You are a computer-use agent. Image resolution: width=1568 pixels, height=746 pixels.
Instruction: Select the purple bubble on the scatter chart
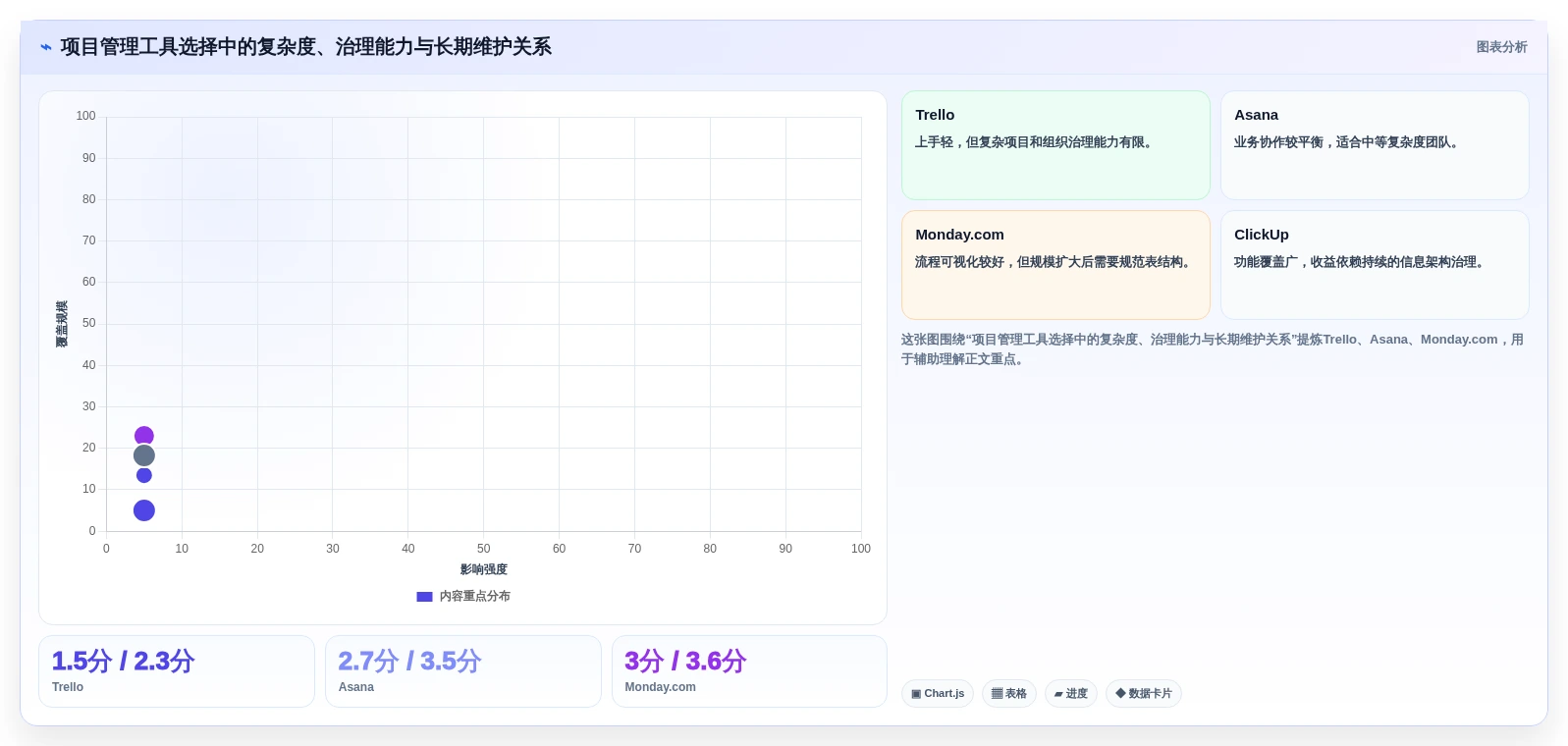[144, 436]
